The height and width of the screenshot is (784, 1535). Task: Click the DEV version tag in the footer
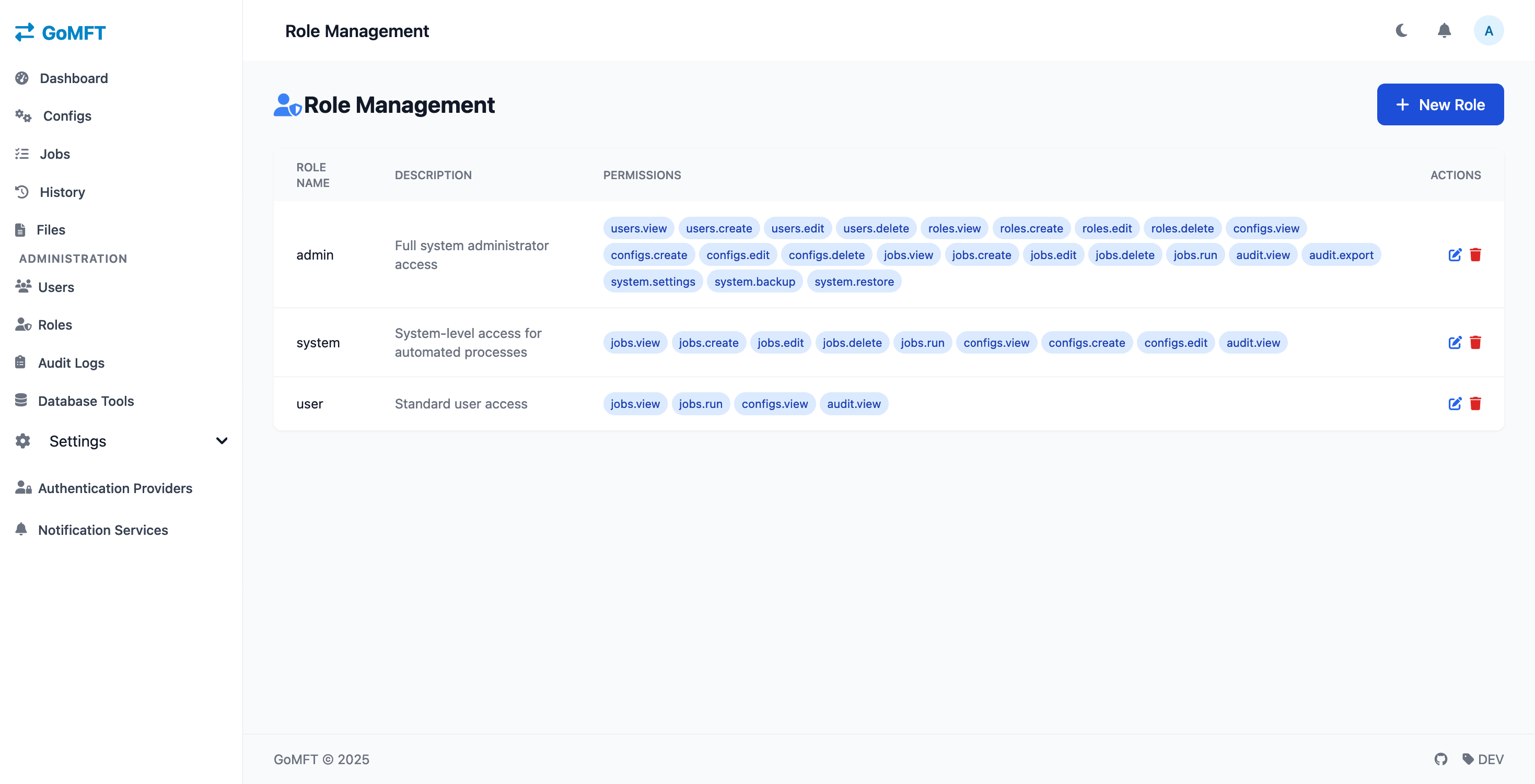click(1483, 759)
